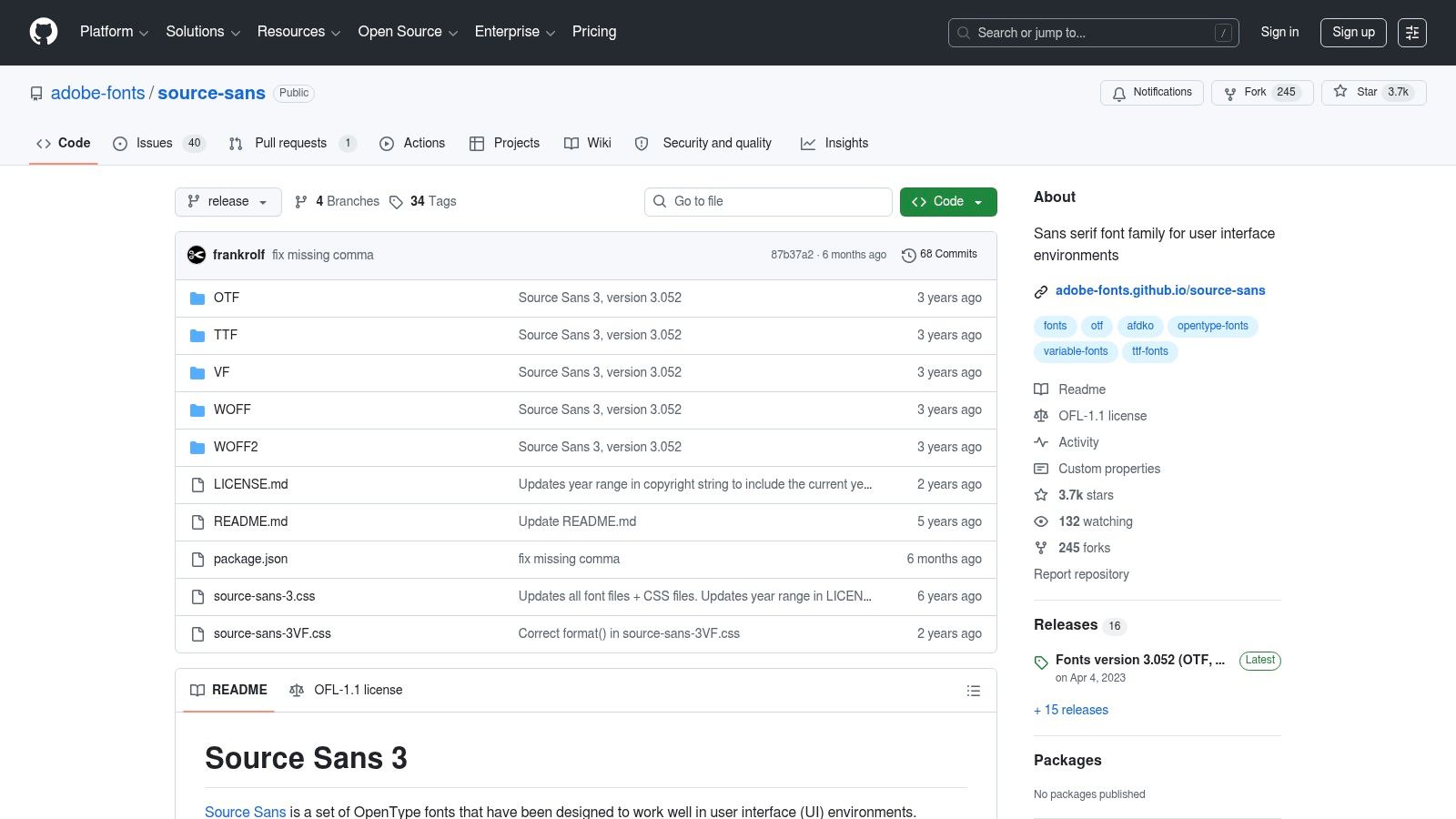This screenshot has height=819, width=1456.
Task: Click the package.json file icon
Action: [x=197, y=560]
